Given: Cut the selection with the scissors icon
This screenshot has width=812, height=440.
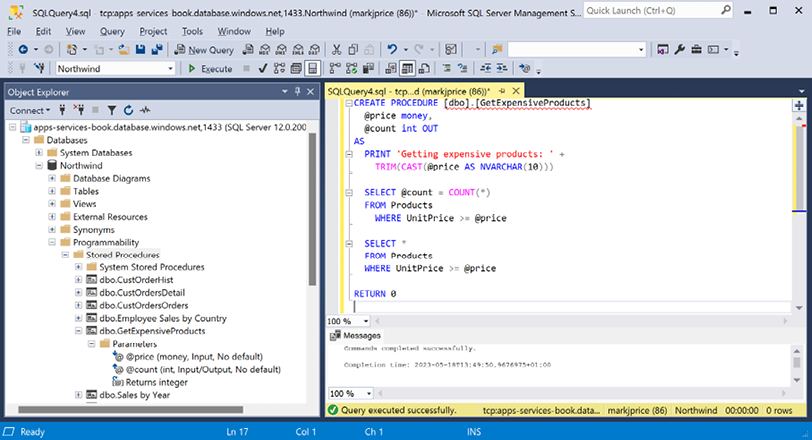Looking at the screenshot, I should [x=337, y=50].
